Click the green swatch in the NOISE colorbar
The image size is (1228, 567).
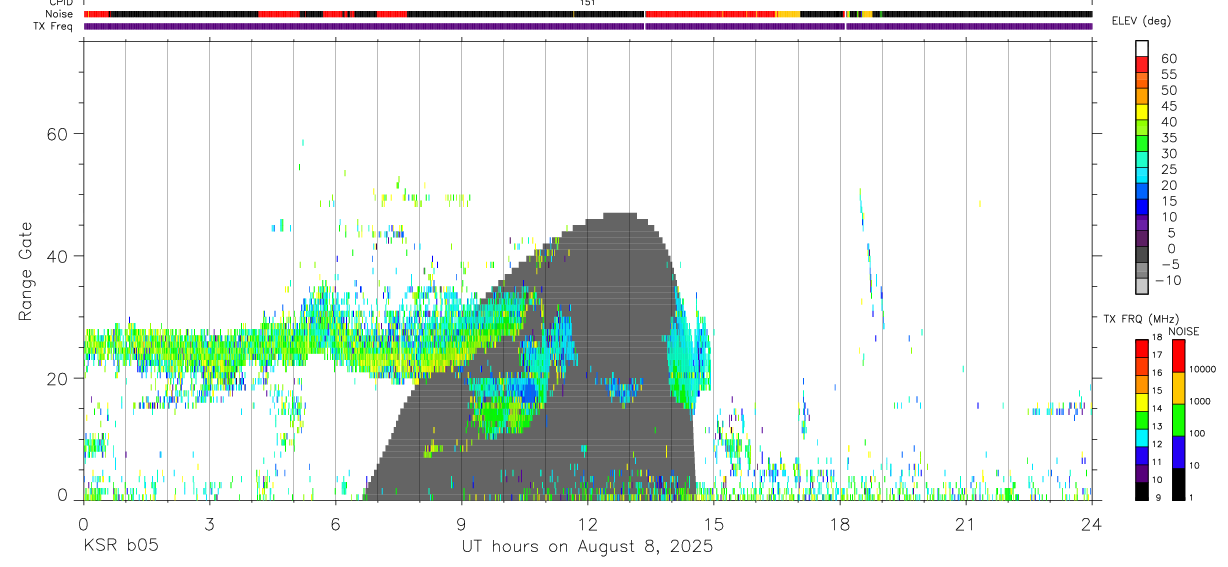1178,420
